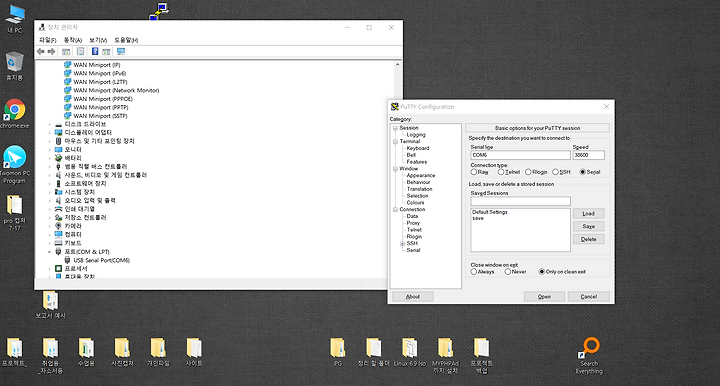Expand the 모니터 category
Screen dimensions: 720x386
[x=50, y=150]
